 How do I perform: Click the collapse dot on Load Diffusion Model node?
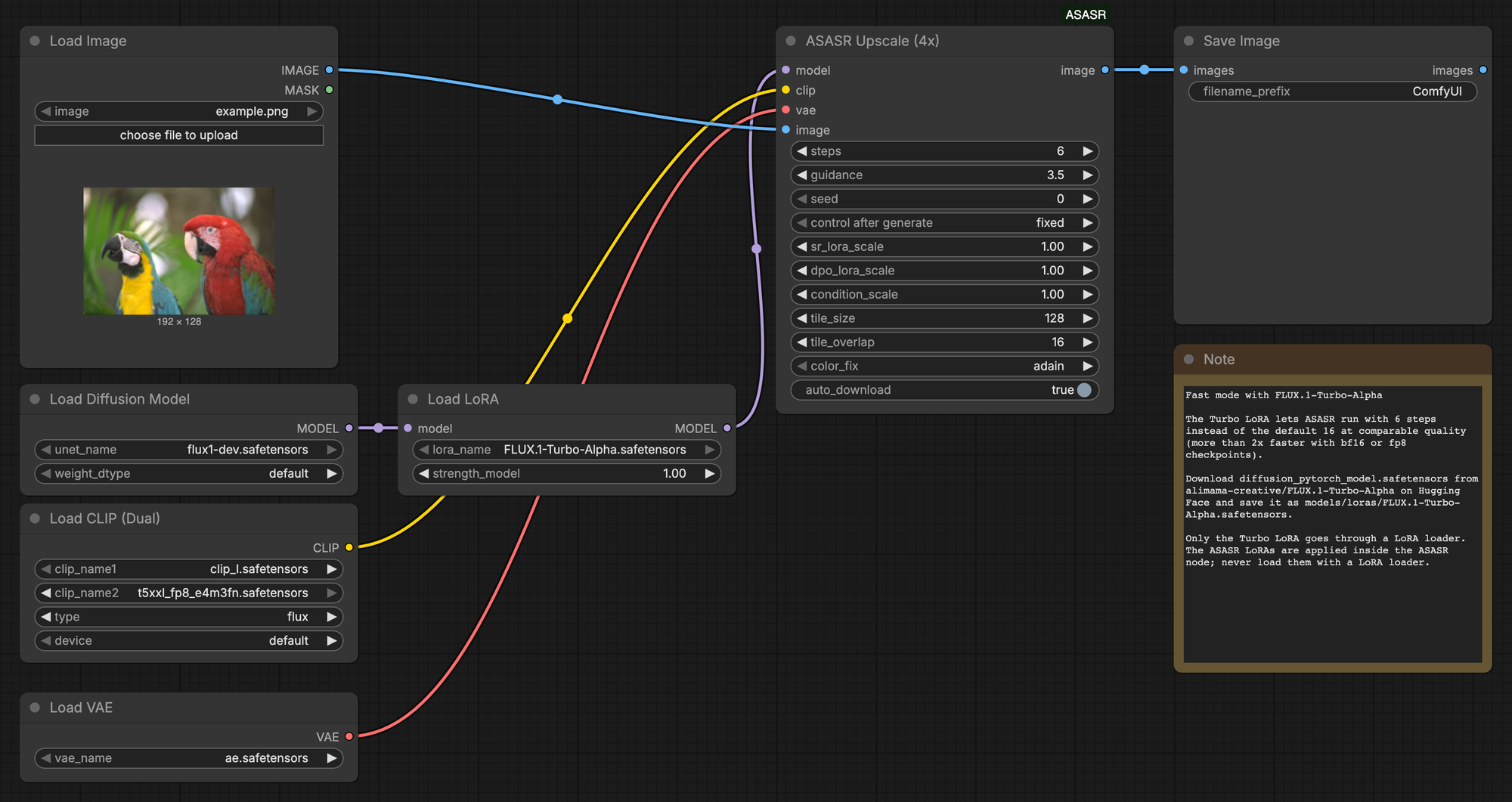click(x=35, y=399)
